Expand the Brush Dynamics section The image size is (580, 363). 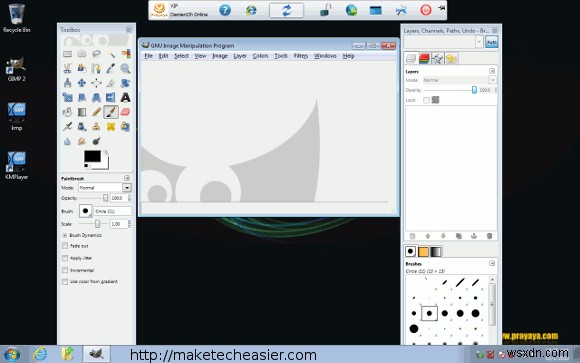(x=65, y=235)
